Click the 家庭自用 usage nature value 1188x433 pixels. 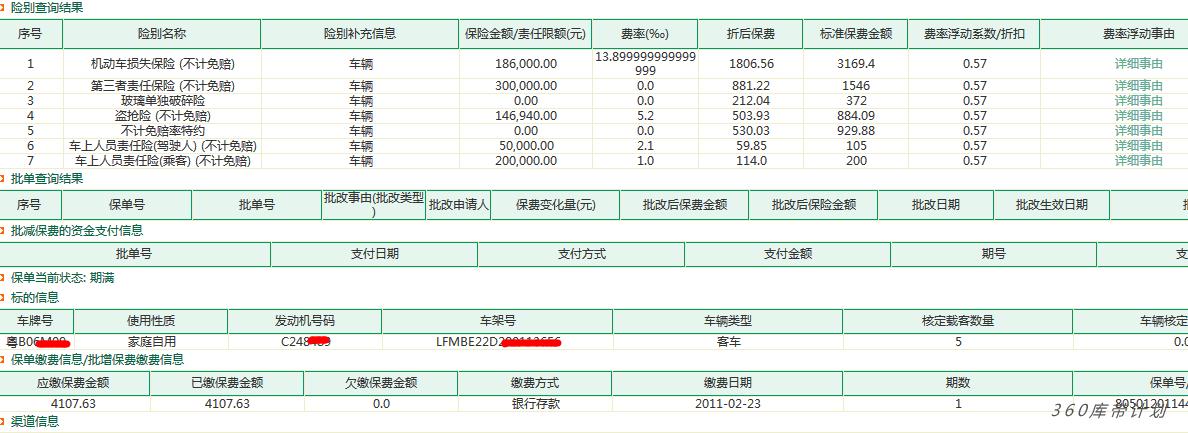(x=151, y=341)
